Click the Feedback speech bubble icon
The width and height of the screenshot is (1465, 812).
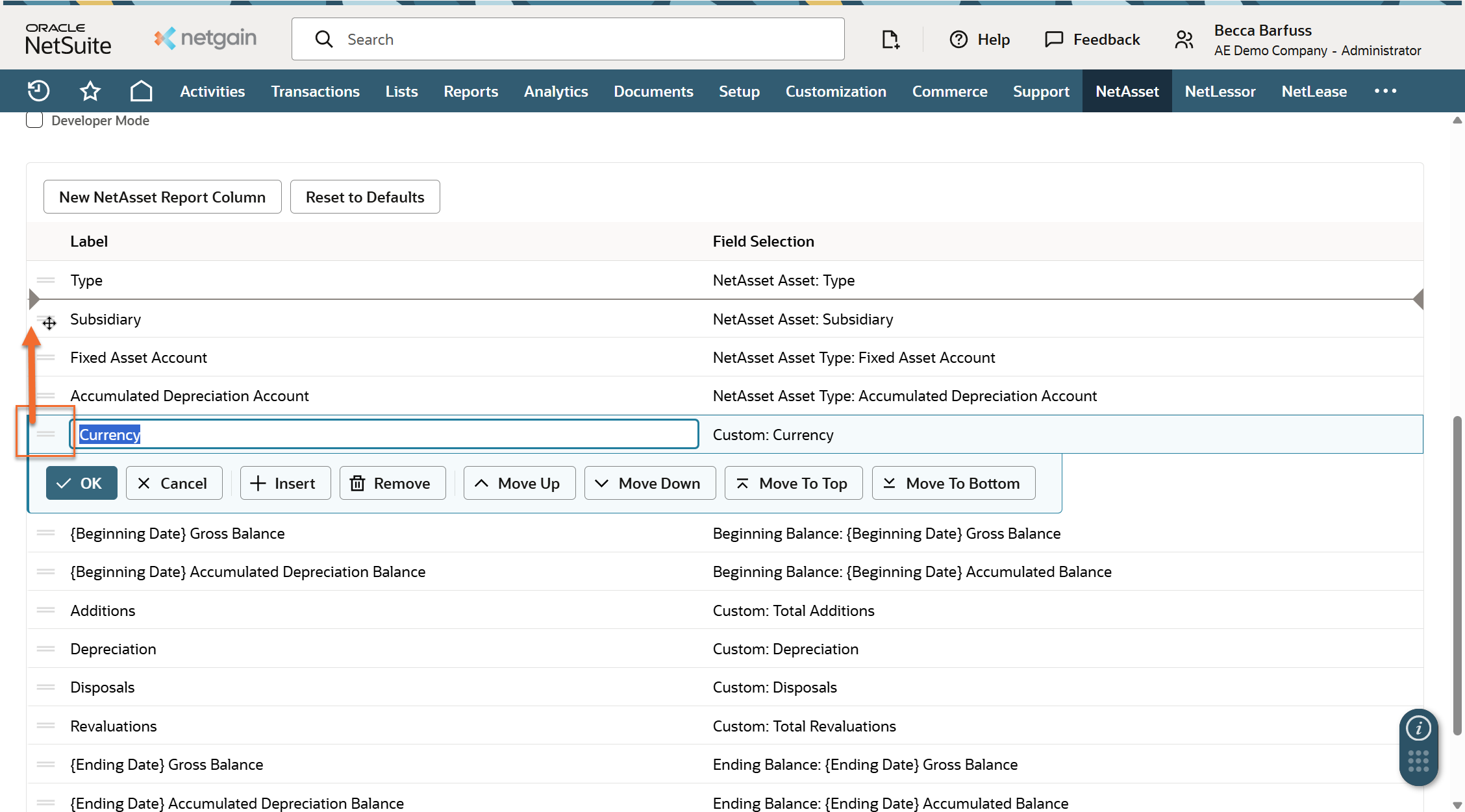1053,40
